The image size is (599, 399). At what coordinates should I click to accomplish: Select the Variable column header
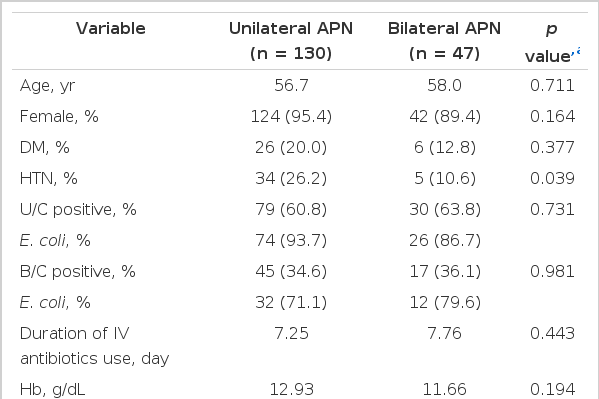tap(111, 29)
